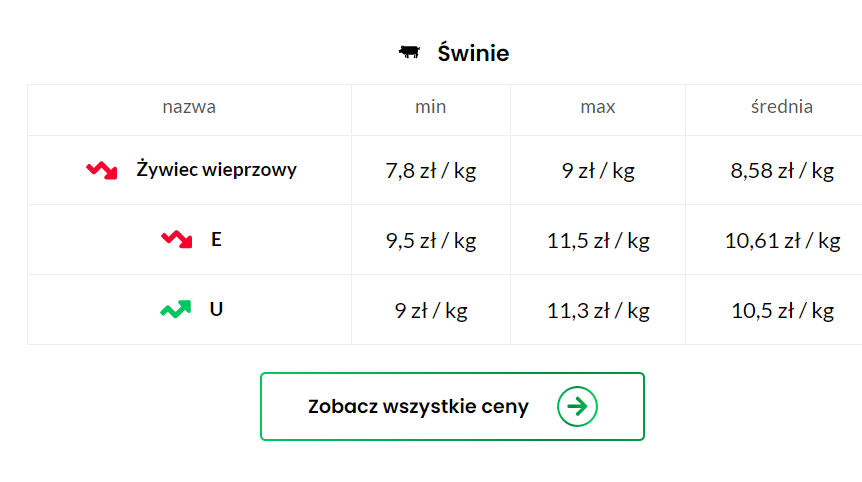Select the class U row label
The image size is (862, 482).
216,309
